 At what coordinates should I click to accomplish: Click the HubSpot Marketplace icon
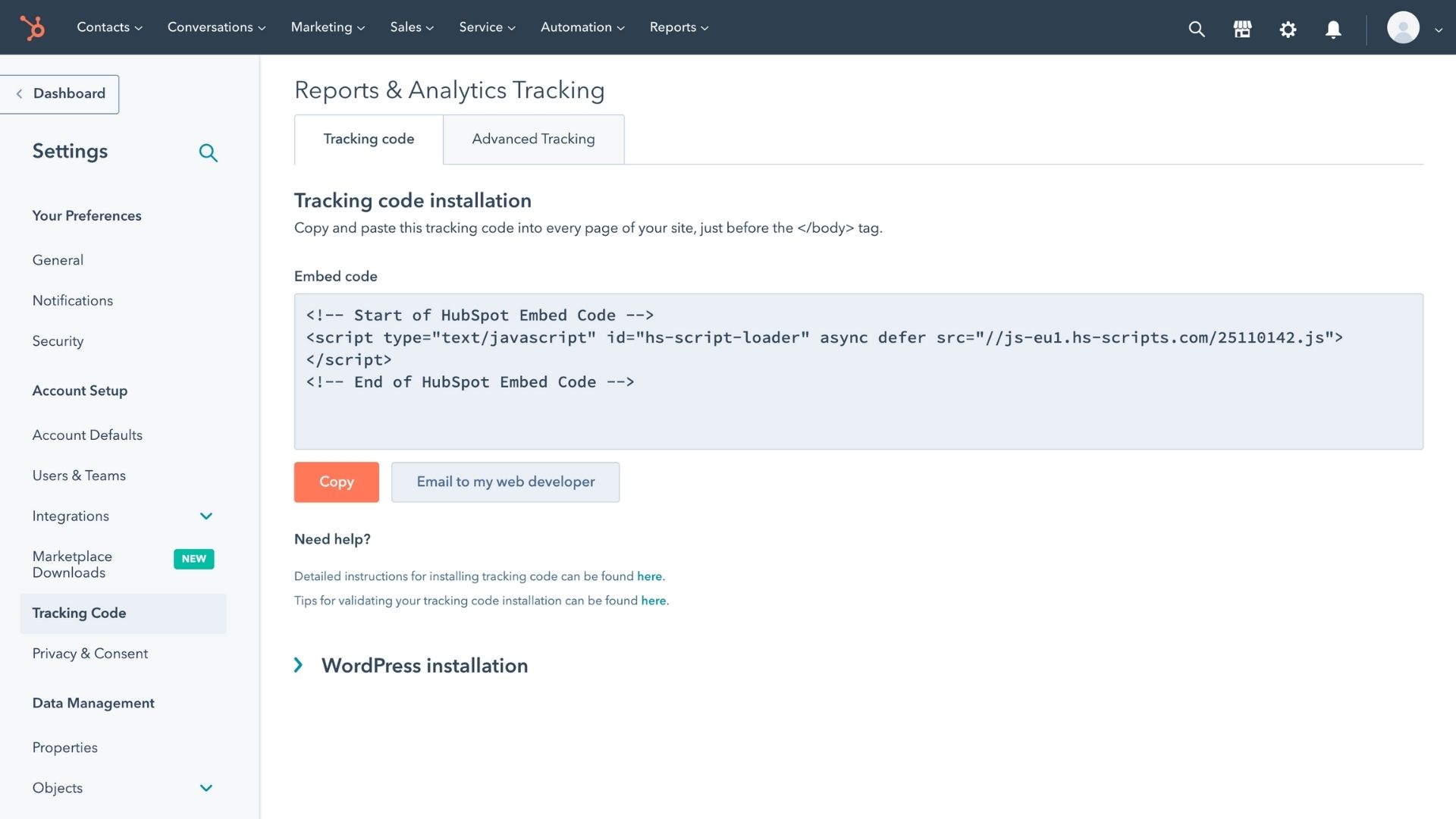(1243, 27)
